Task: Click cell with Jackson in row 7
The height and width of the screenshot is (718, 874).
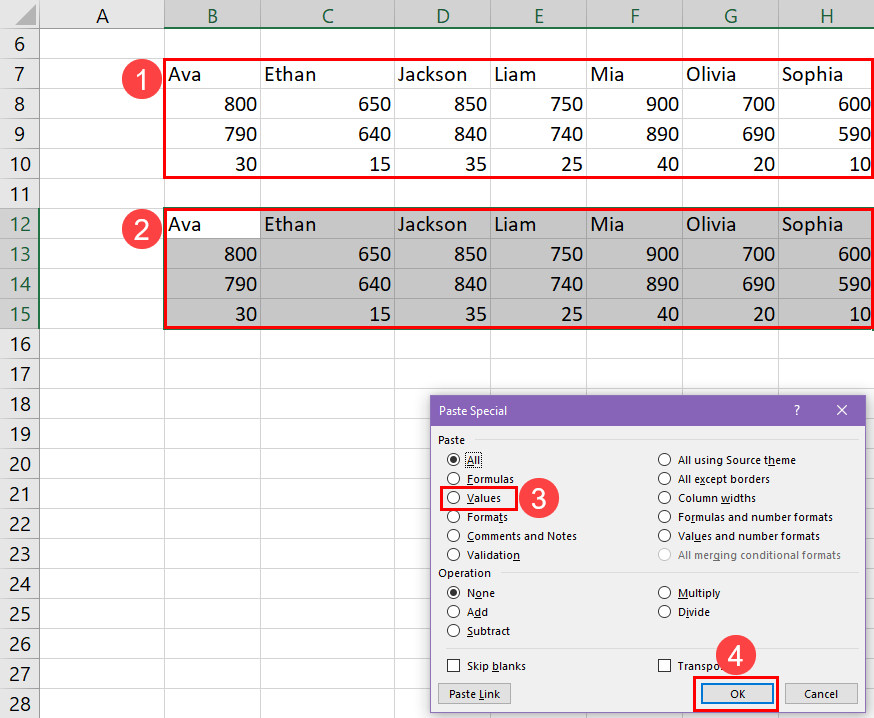Action: 443,74
